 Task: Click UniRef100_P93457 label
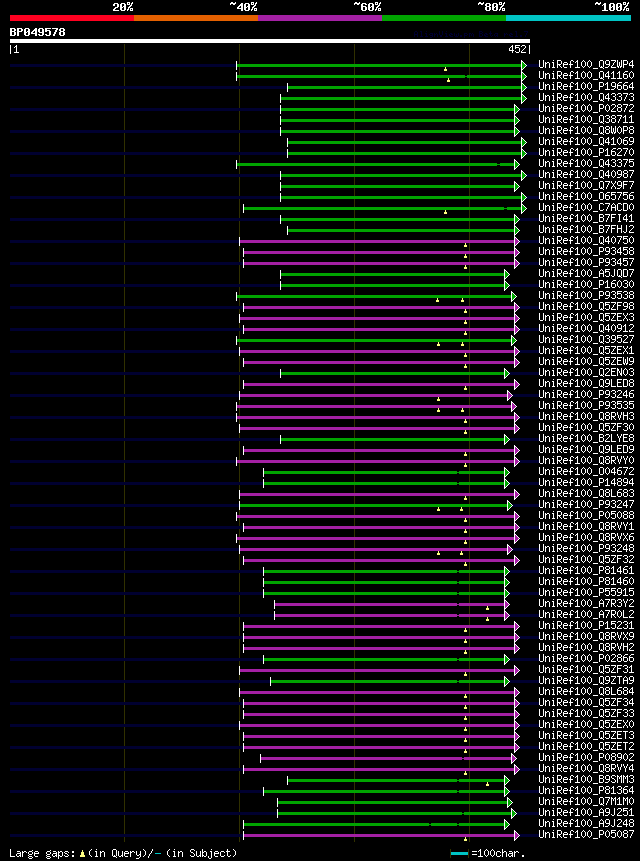pyautogui.click(x=586, y=262)
